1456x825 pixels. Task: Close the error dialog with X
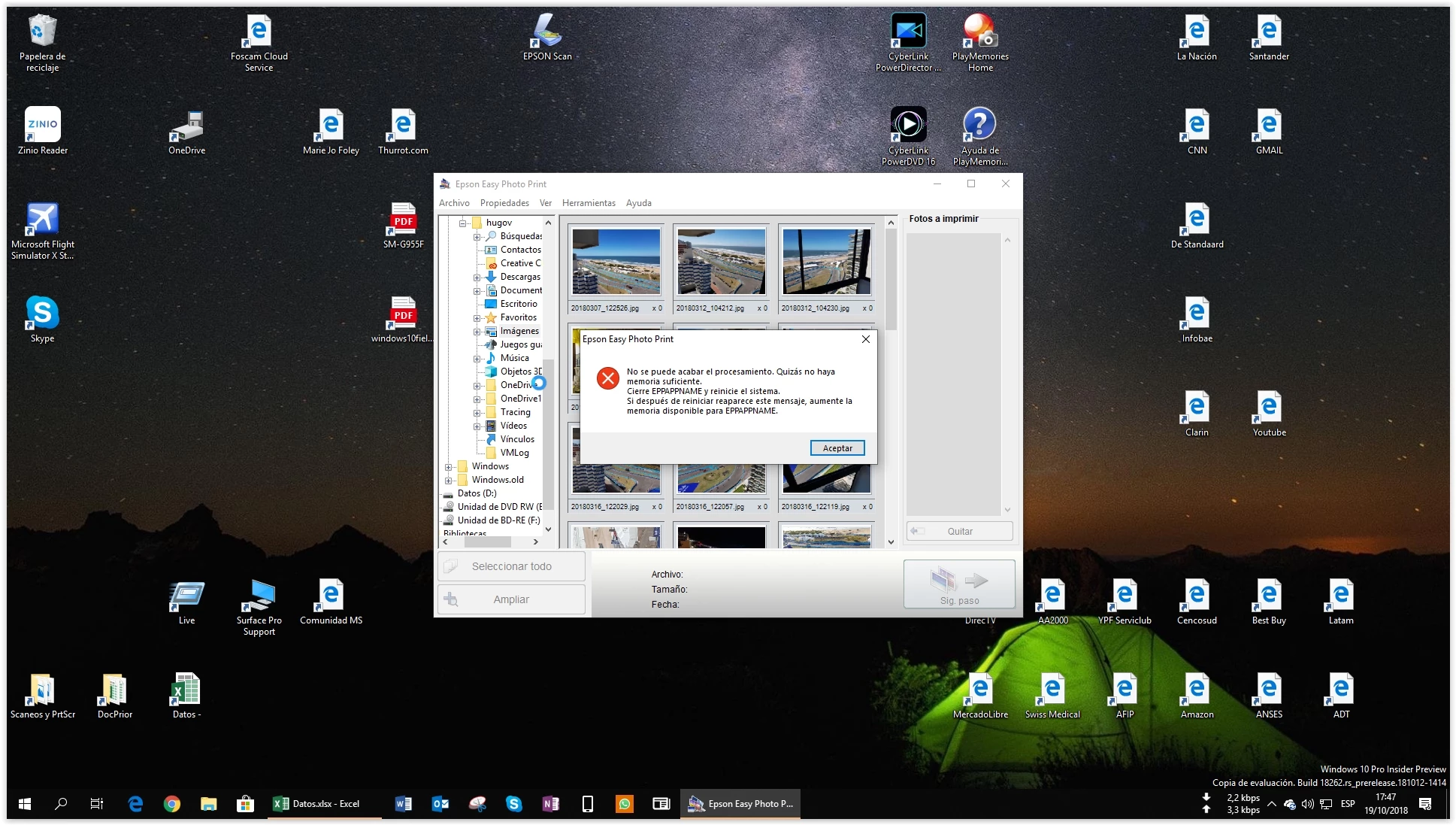point(866,339)
